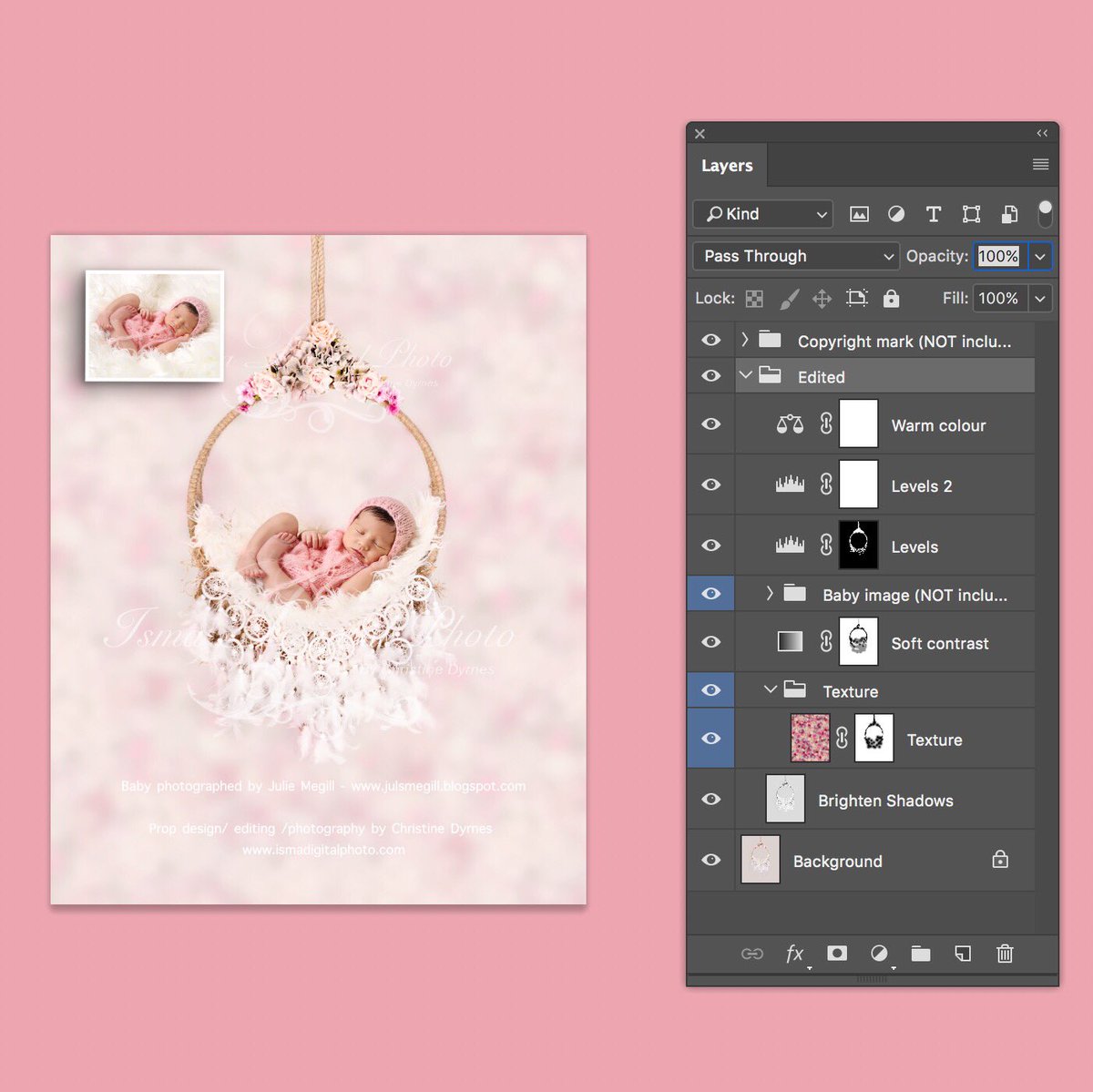Image resolution: width=1093 pixels, height=1092 pixels.
Task: Click the Opacity value field
Action: point(1000,257)
